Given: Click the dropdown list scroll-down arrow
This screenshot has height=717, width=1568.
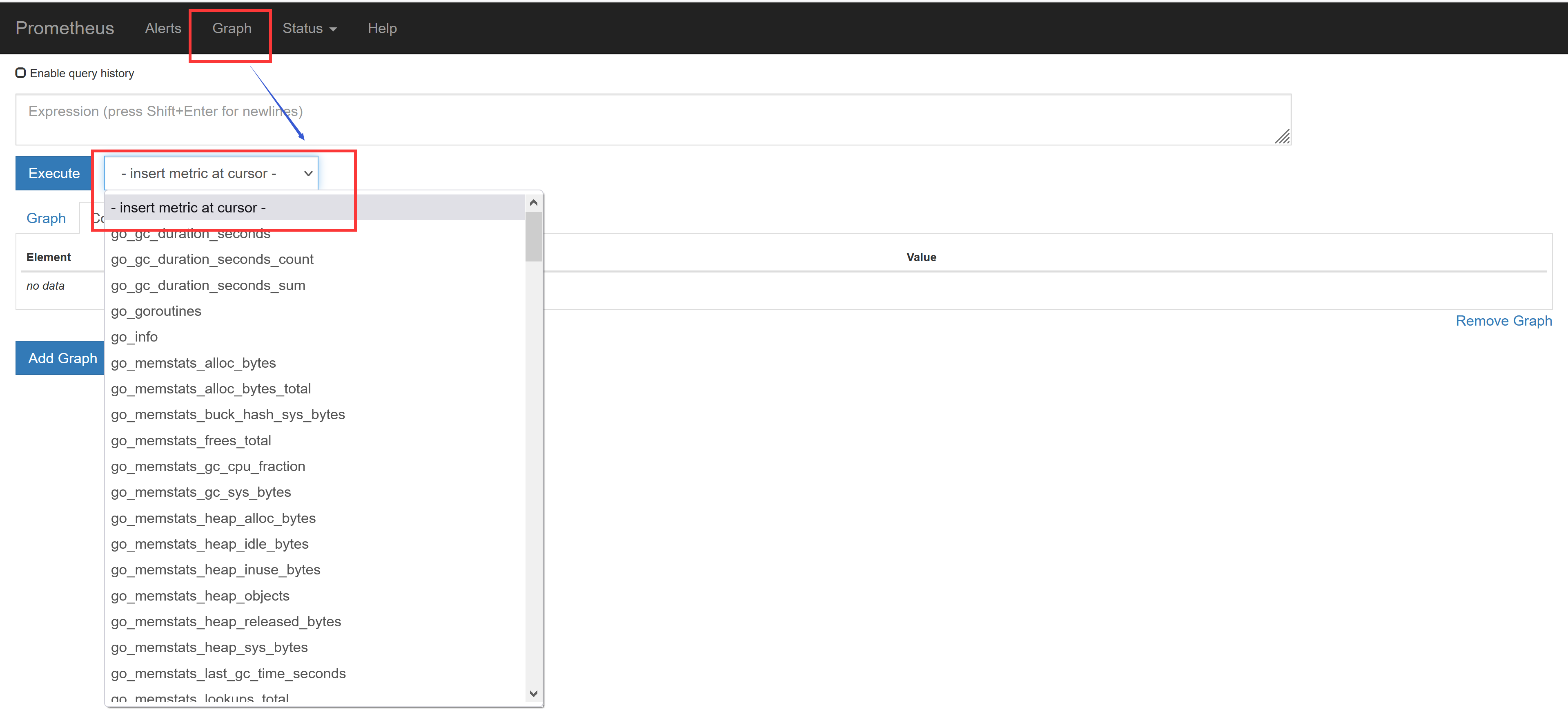Looking at the screenshot, I should tap(533, 693).
